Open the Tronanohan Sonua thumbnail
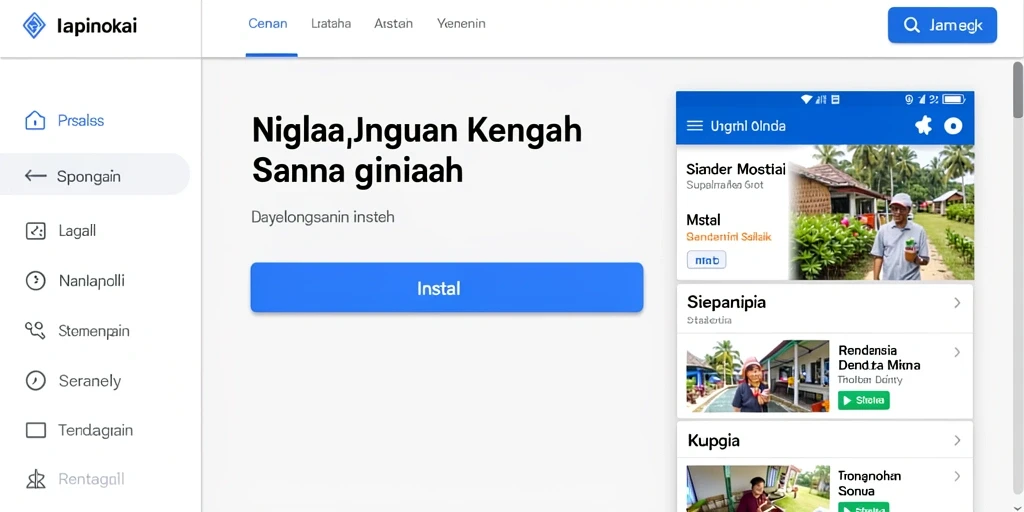 [758, 488]
